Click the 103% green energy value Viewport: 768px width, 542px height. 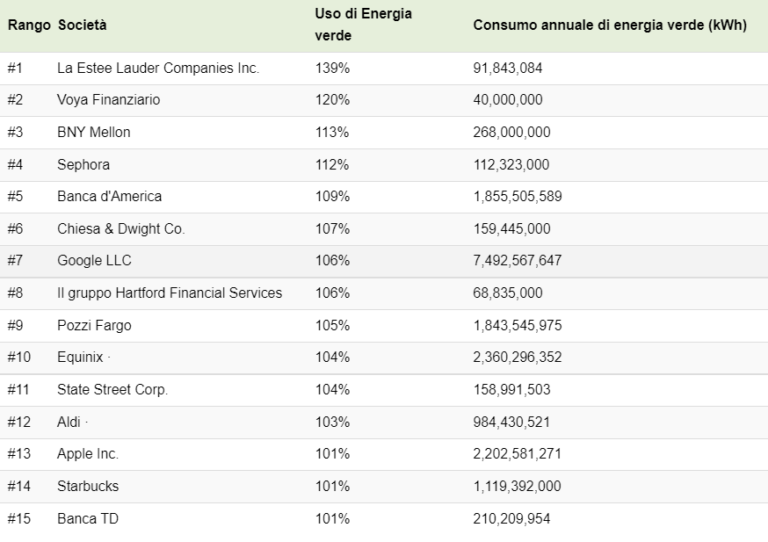click(x=332, y=422)
